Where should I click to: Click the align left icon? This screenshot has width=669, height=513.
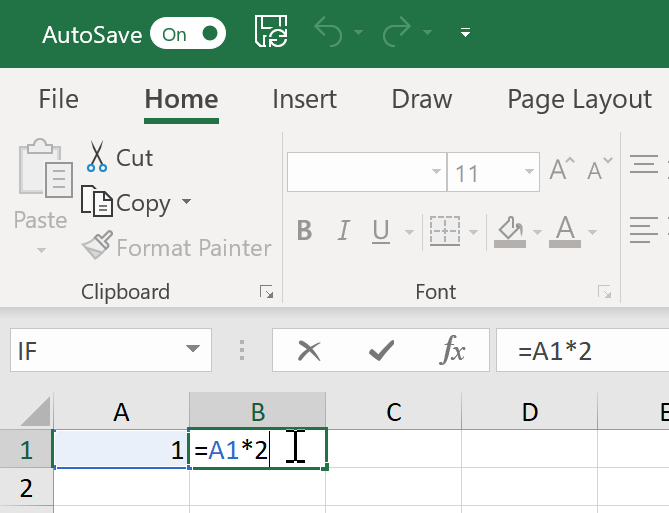tap(644, 230)
